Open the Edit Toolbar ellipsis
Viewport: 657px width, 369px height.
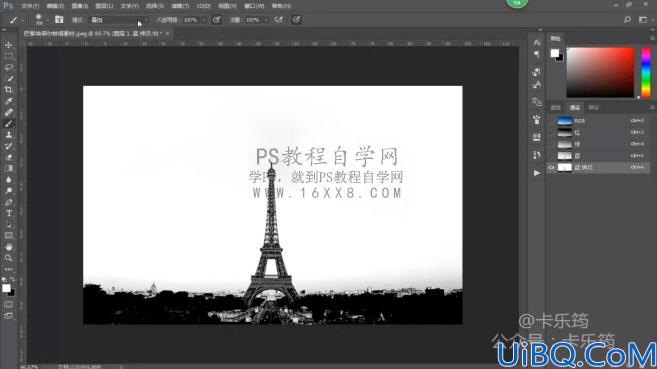click(8, 269)
